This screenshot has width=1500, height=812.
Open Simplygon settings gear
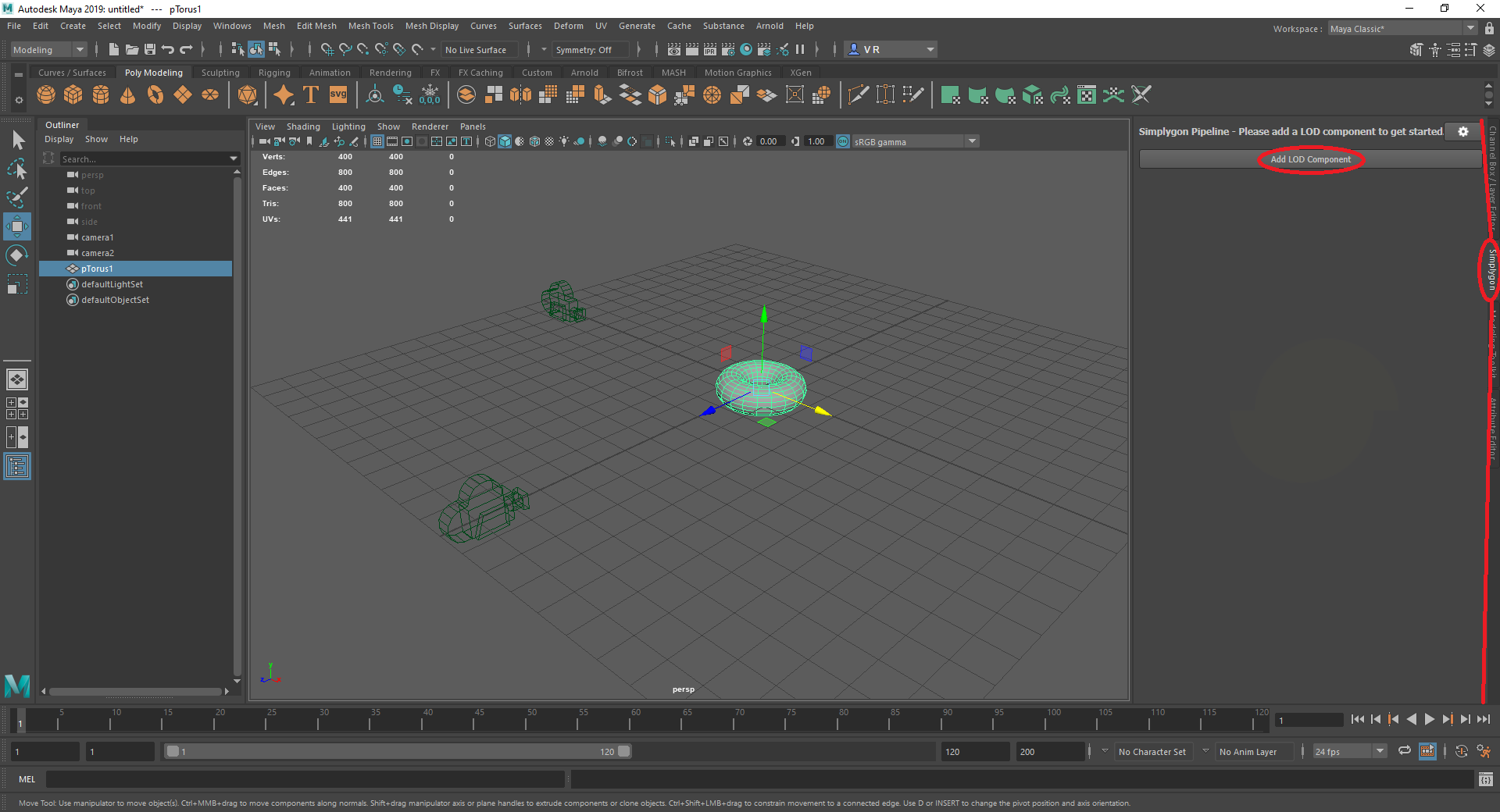click(x=1462, y=132)
